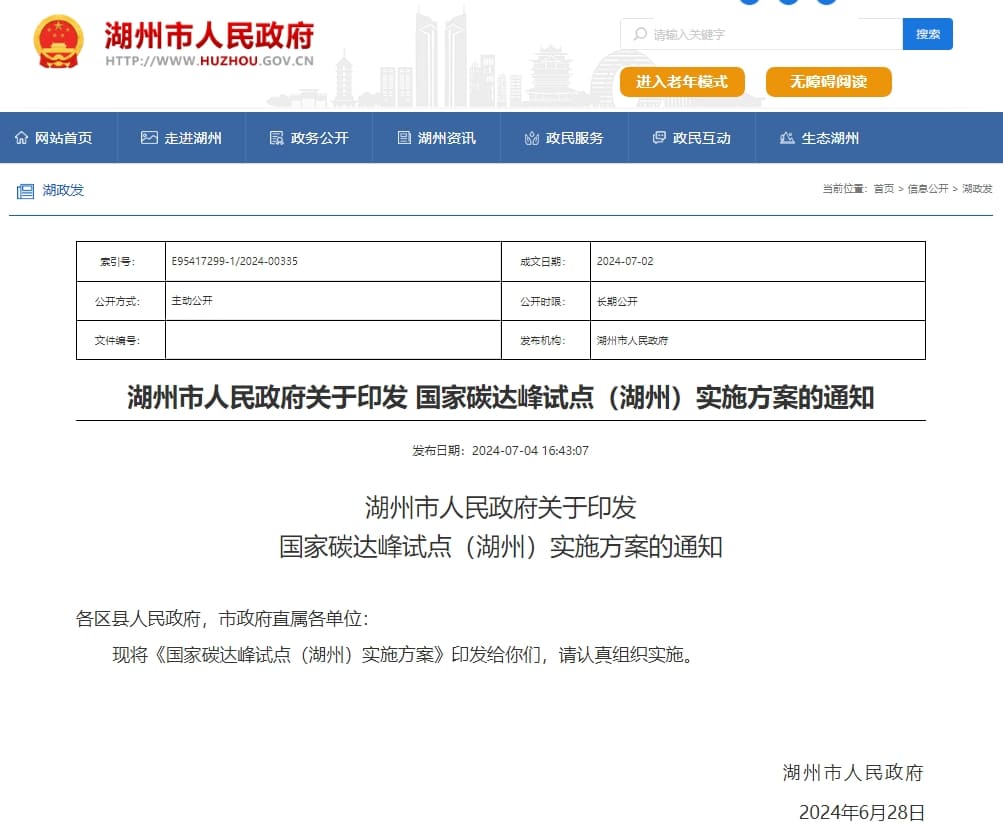Screen dimensions: 1003x835
Task: Click the news icon beside 湖州资讯
Action: pyautogui.click(x=404, y=138)
